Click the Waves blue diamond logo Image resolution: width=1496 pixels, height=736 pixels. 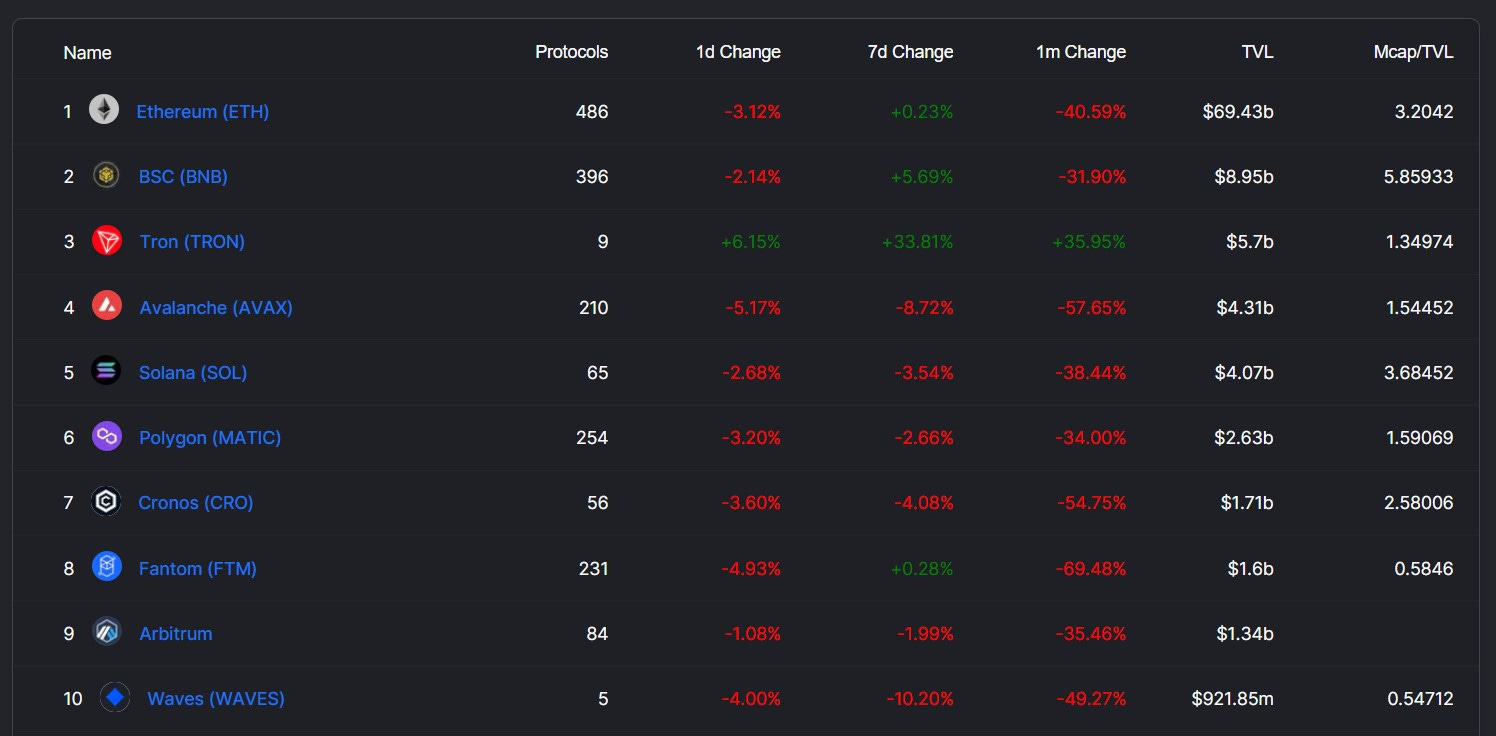pyautogui.click(x=115, y=698)
